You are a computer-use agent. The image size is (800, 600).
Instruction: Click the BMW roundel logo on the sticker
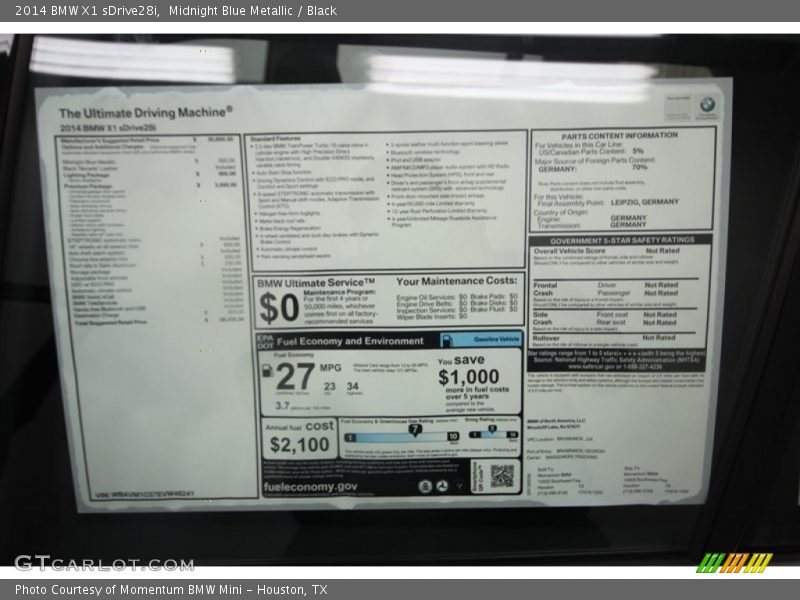tap(707, 105)
